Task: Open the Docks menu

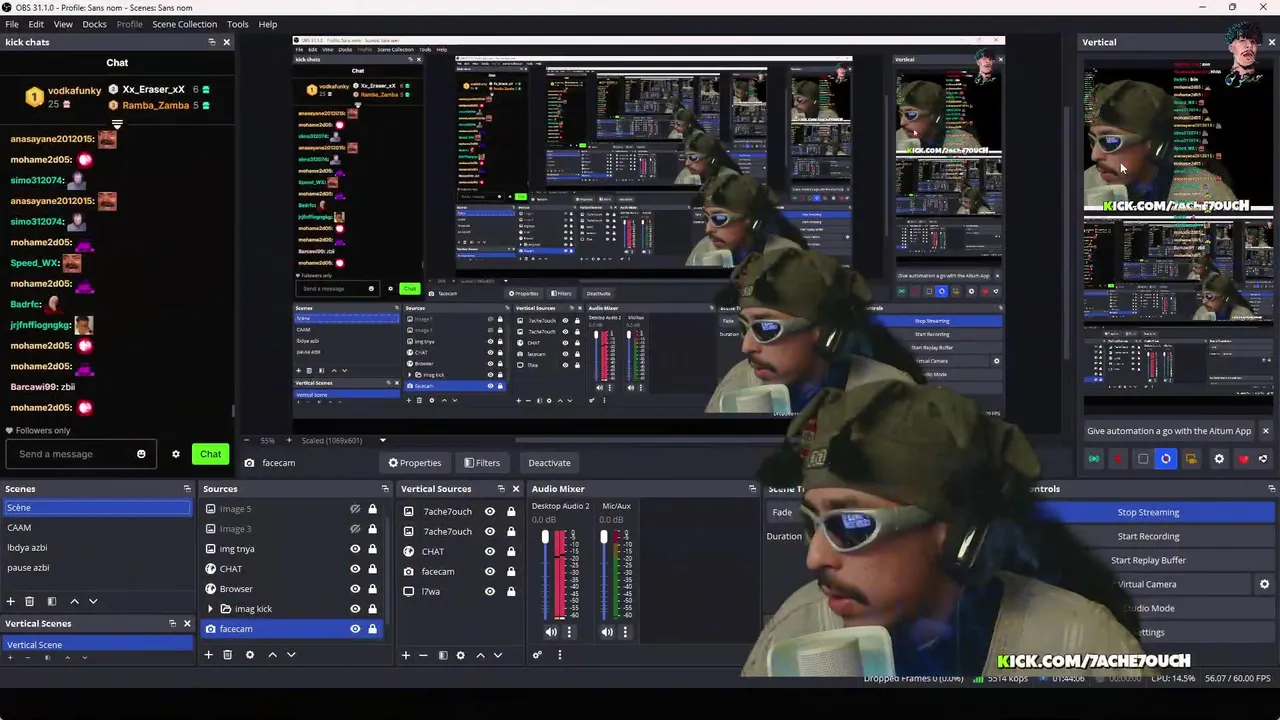Action: (x=94, y=24)
